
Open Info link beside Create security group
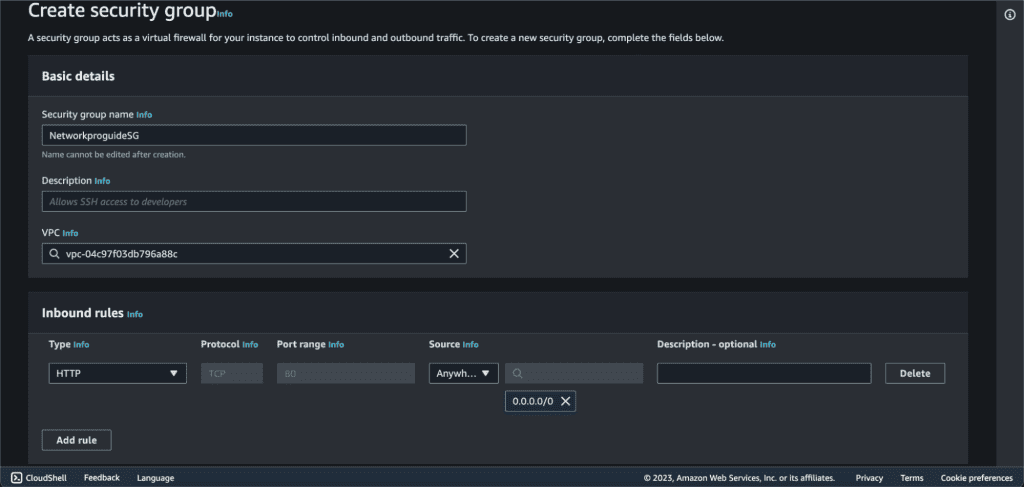click(x=224, y=14)
